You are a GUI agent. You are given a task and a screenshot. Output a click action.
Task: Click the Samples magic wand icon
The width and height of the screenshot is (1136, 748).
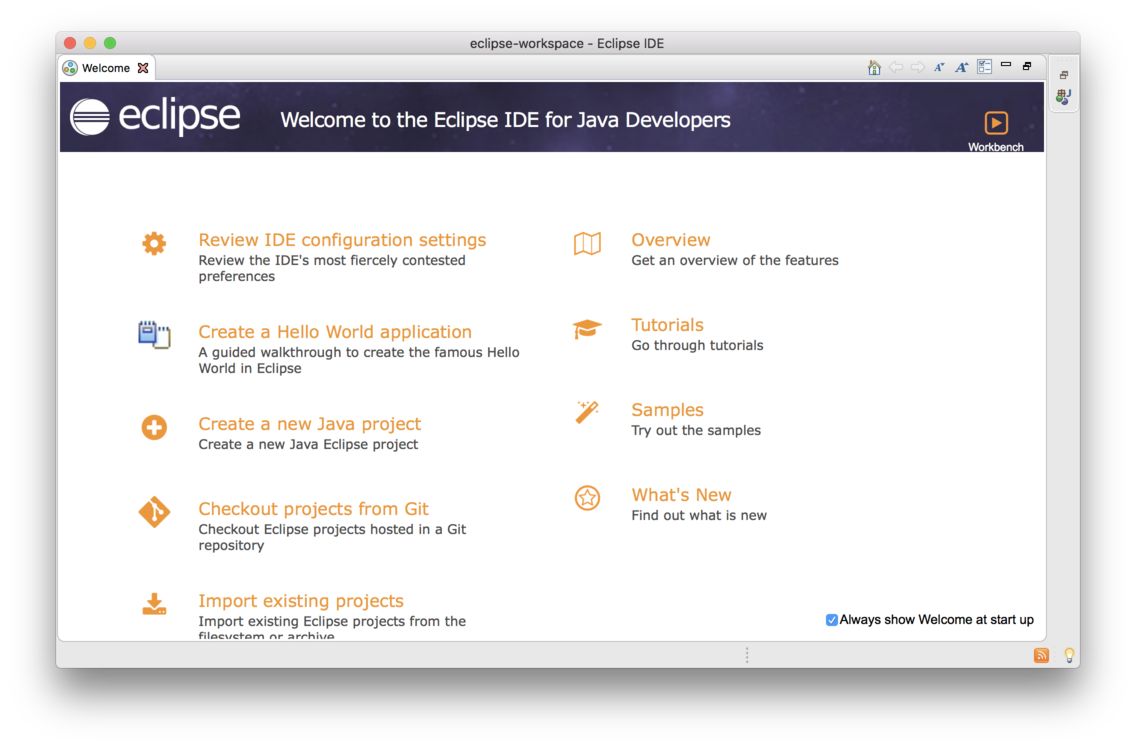point(587,412)
